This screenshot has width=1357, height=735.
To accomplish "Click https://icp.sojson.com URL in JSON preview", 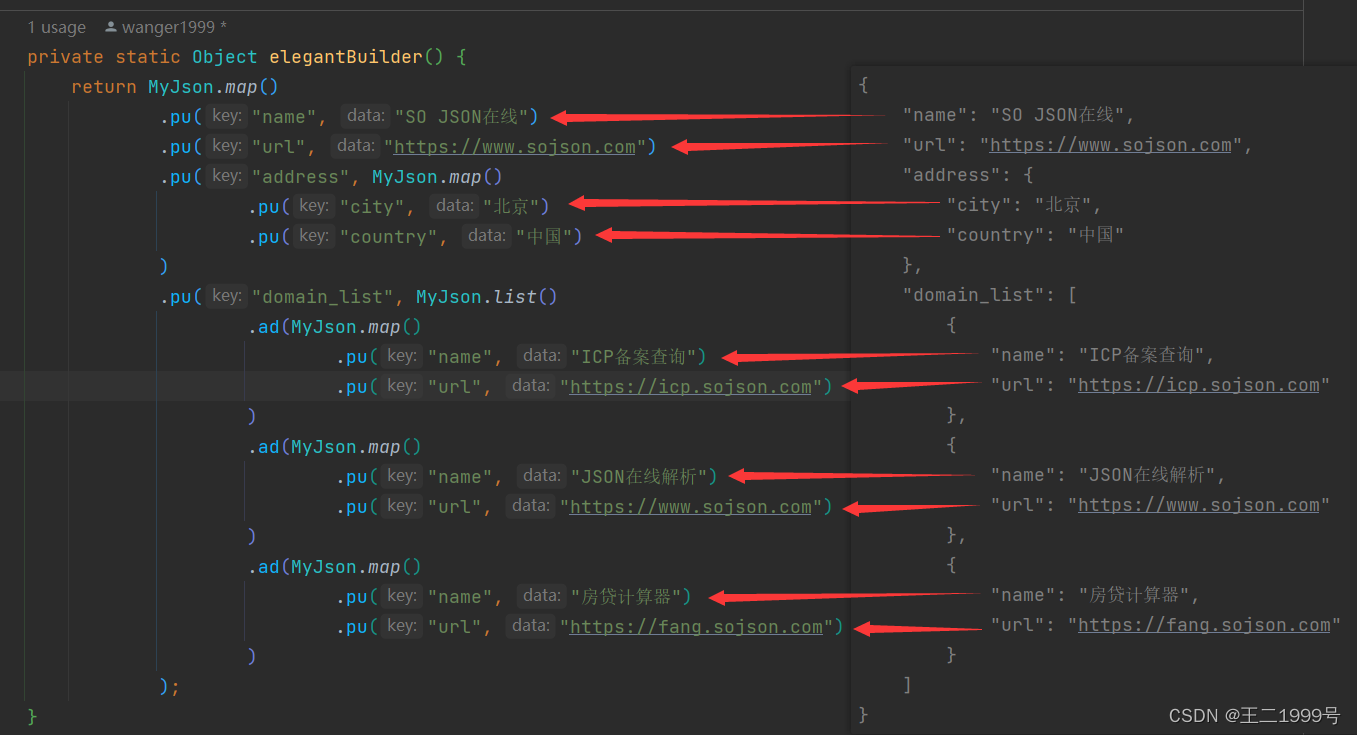I will (x=1200, y=384).
